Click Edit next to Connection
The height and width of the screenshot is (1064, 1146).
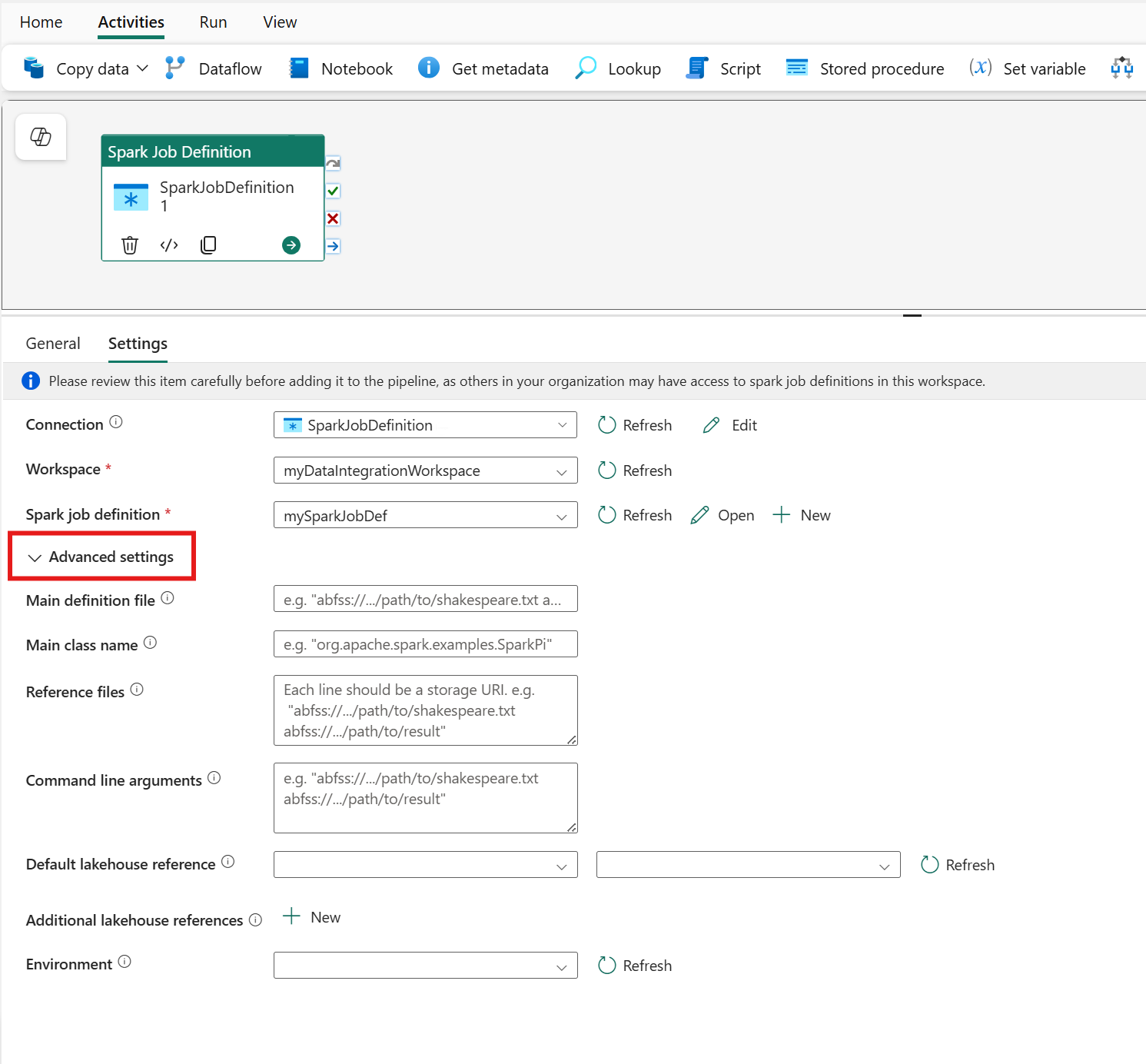[730, 425]
